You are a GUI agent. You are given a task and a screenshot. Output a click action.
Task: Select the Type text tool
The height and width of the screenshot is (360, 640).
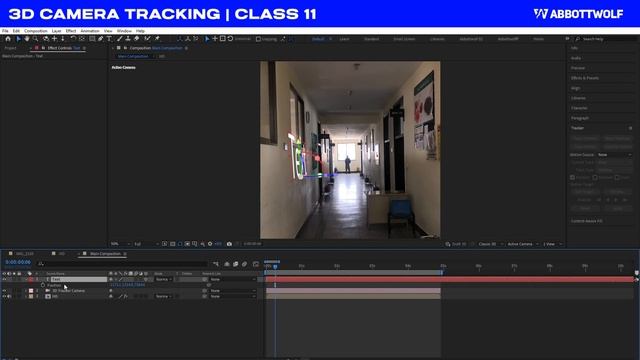(x=109, y=39)
